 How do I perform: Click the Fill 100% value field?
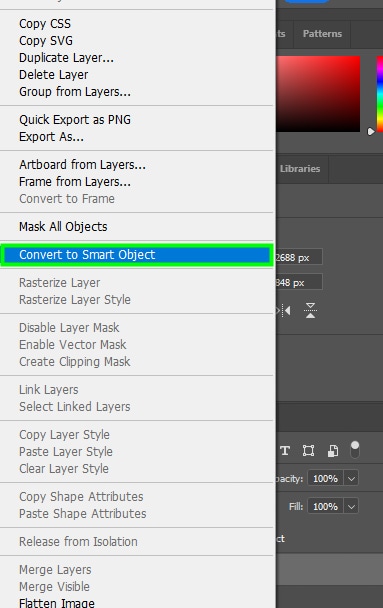pyautogui.click(x=325, y=506)
